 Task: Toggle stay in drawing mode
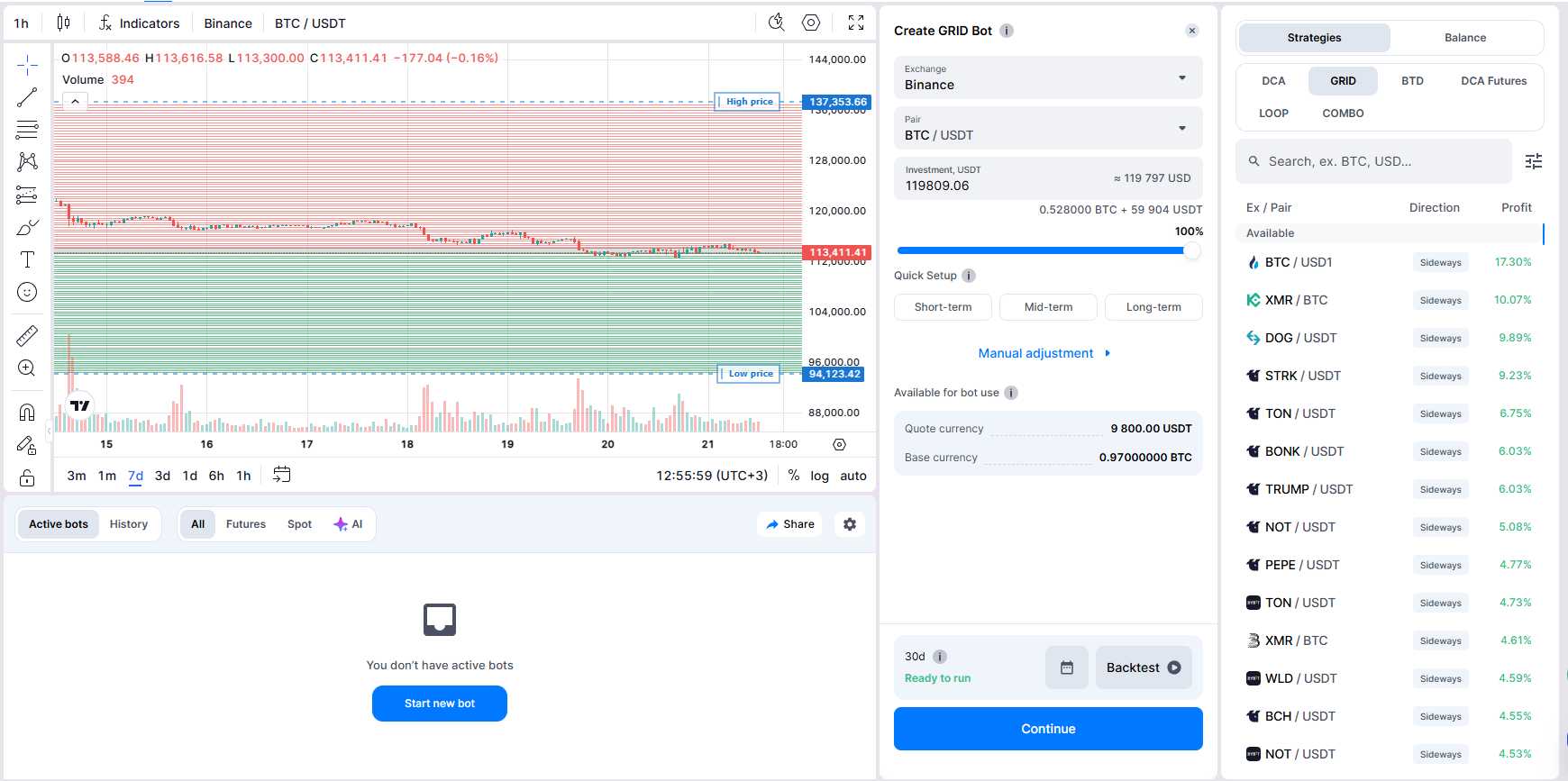27,445
